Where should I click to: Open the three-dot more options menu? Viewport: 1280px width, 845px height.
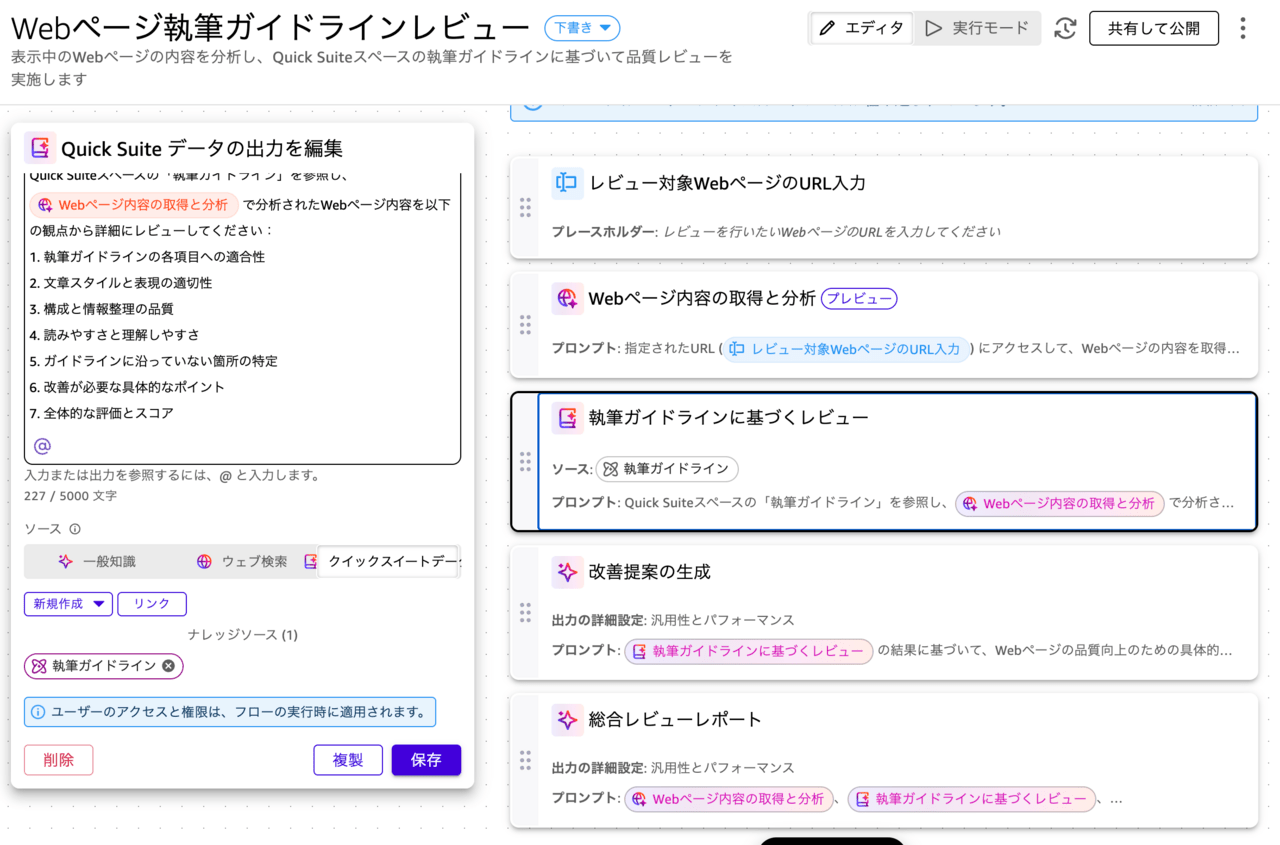(1242, 28)
